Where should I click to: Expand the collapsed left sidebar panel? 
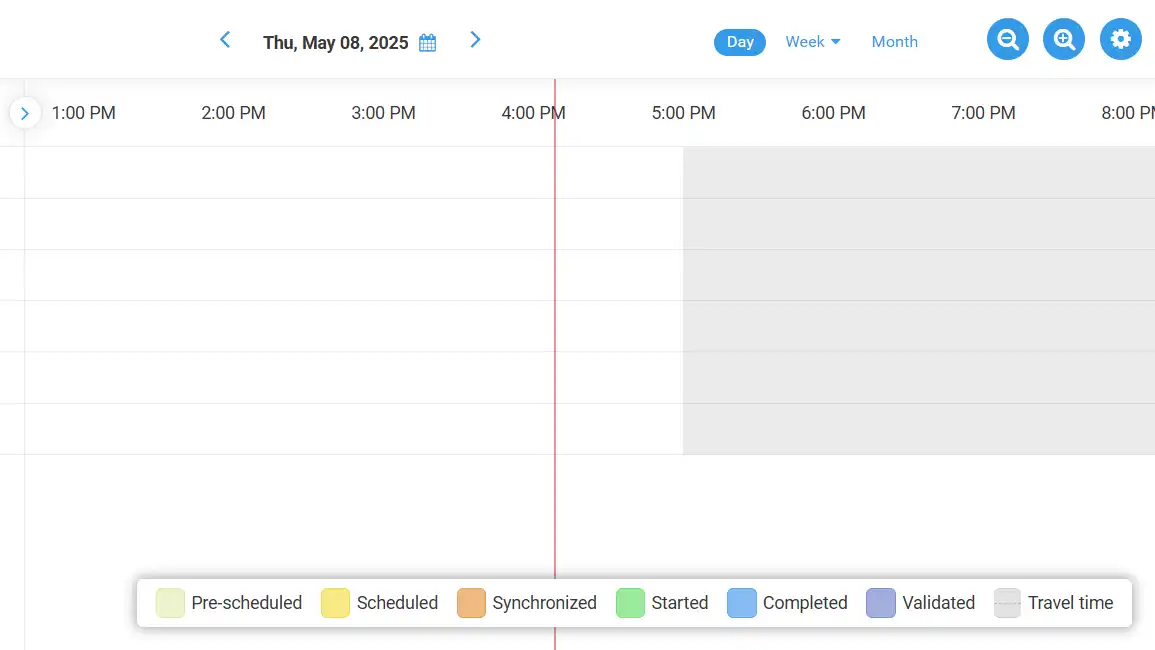(25, 113)
